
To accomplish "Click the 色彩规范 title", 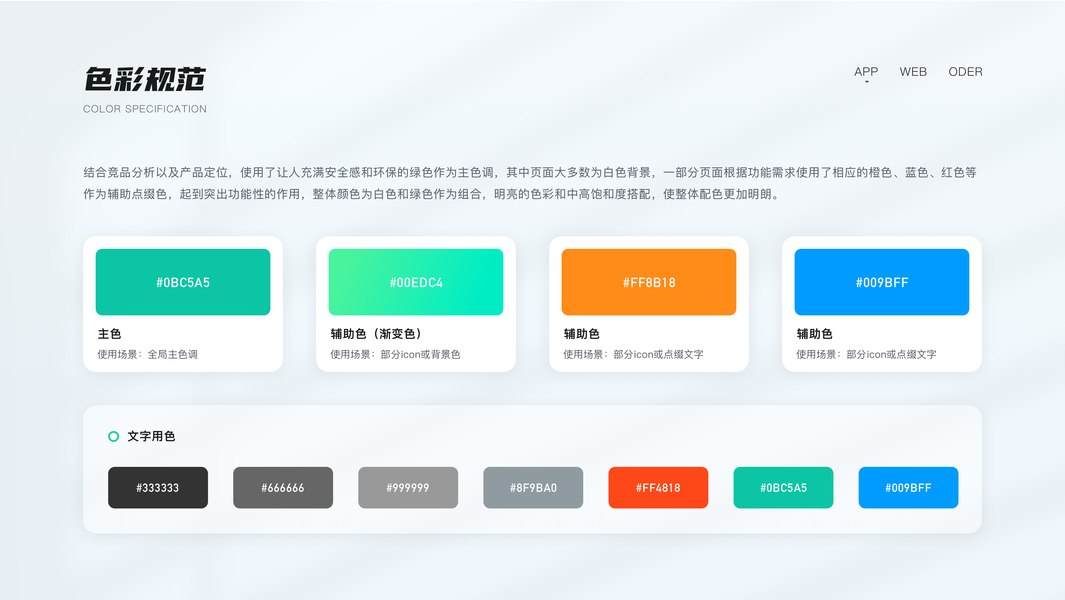I will [145, 80].
